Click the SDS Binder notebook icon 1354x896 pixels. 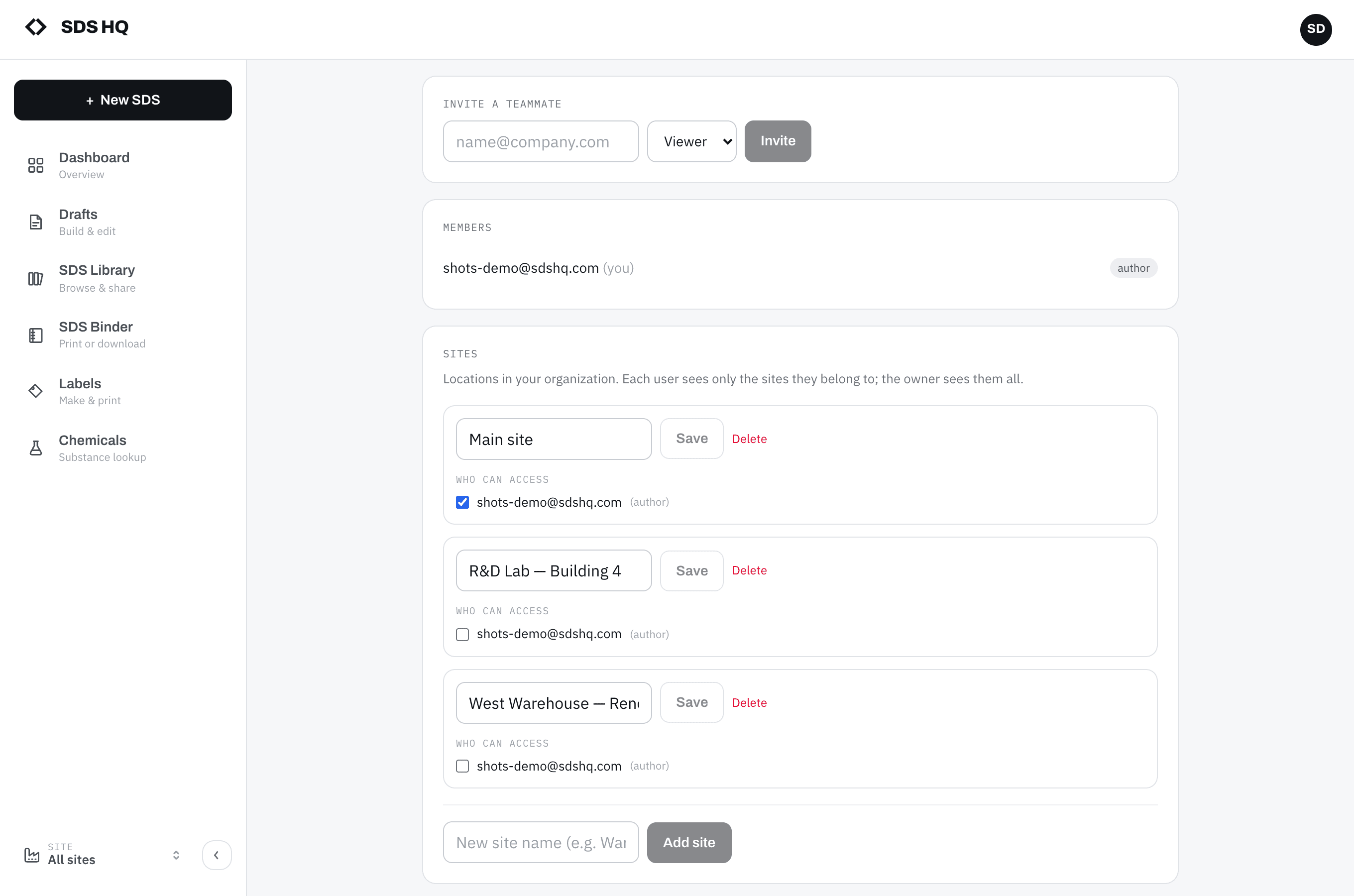pyautogui.click(x=36, y=336)
